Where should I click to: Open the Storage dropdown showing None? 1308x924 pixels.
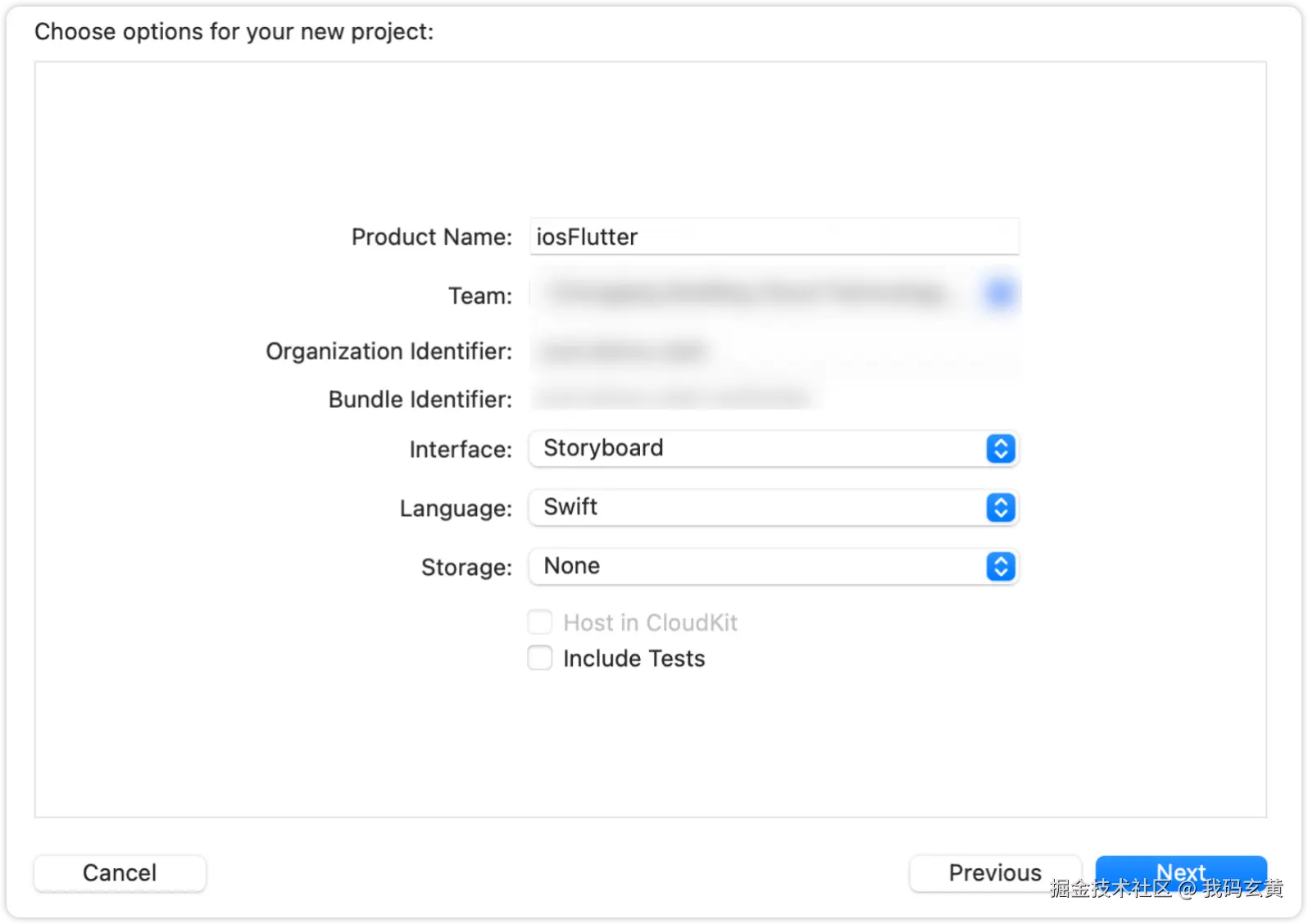[x=762, y=567]
